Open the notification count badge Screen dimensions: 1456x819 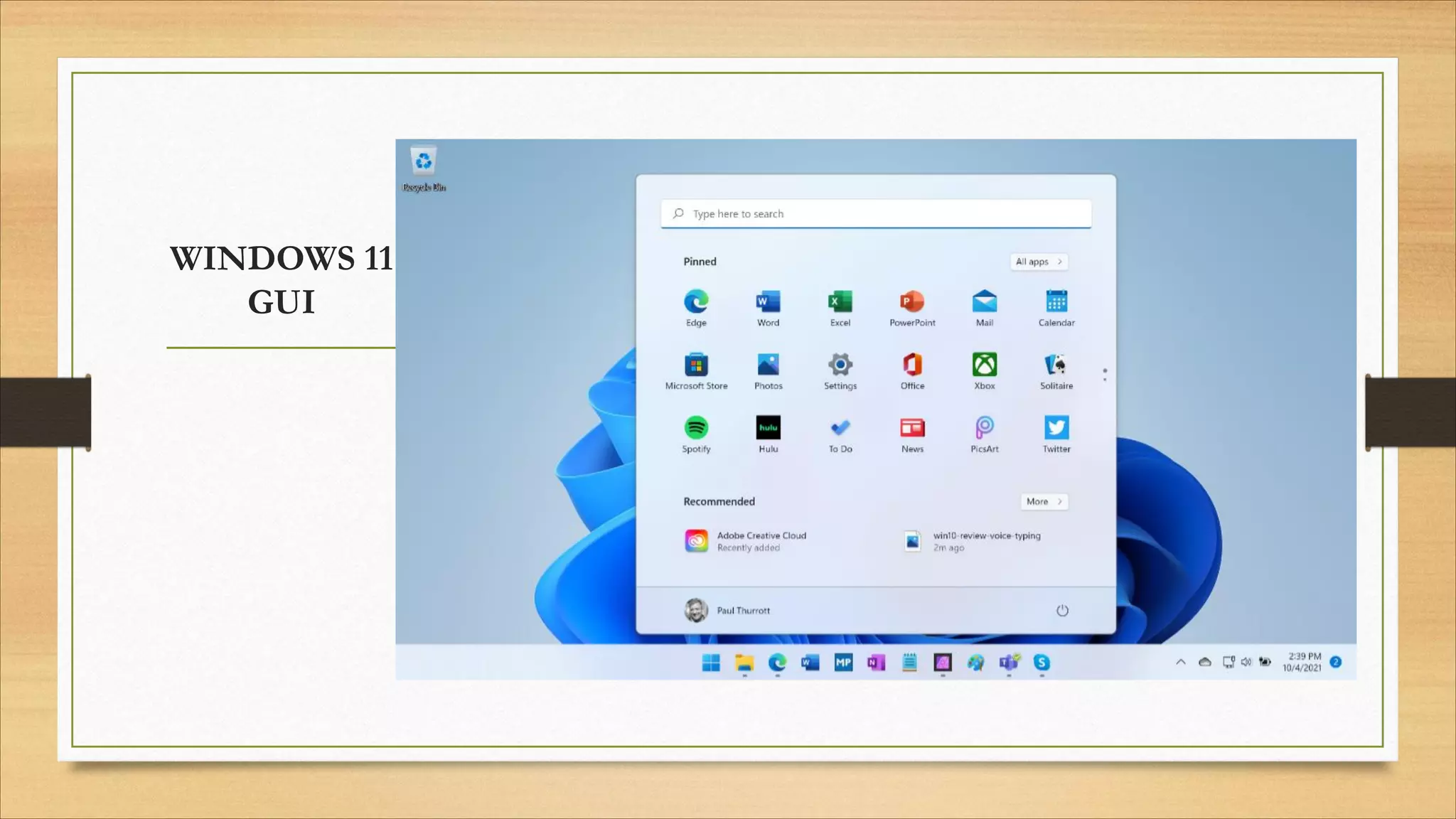(1336, 662)
